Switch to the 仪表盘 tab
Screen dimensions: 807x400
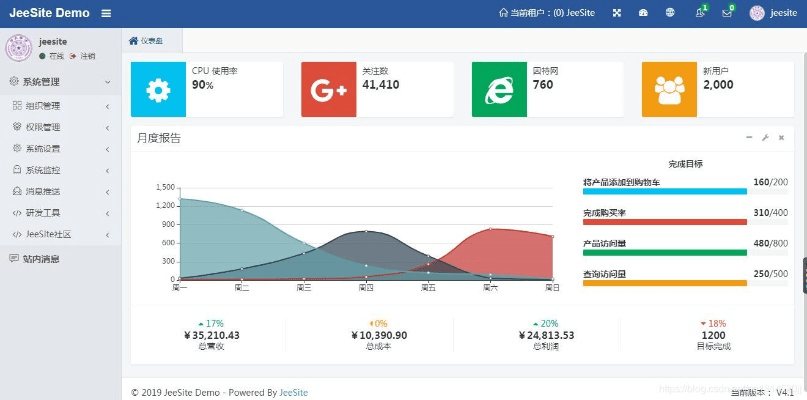click(146, 41)
